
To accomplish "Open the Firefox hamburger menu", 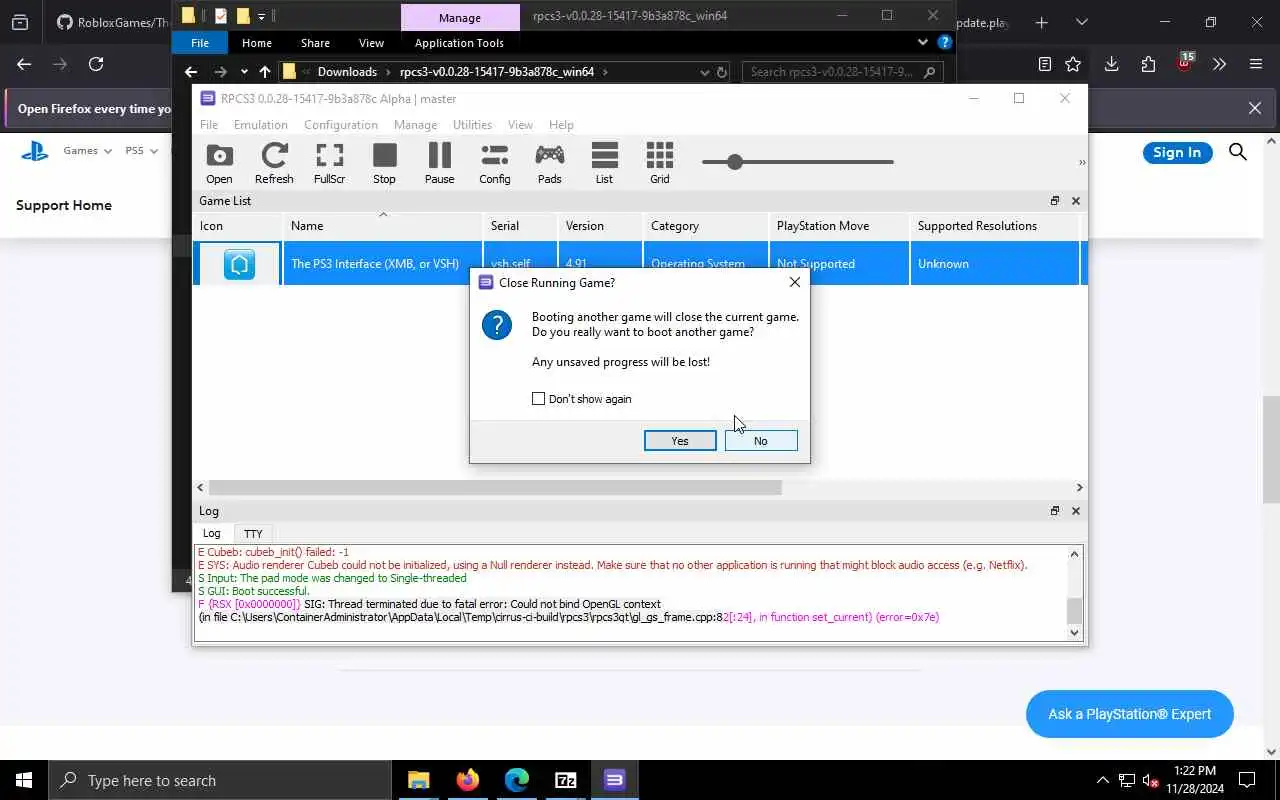I will pos(1256,64).
